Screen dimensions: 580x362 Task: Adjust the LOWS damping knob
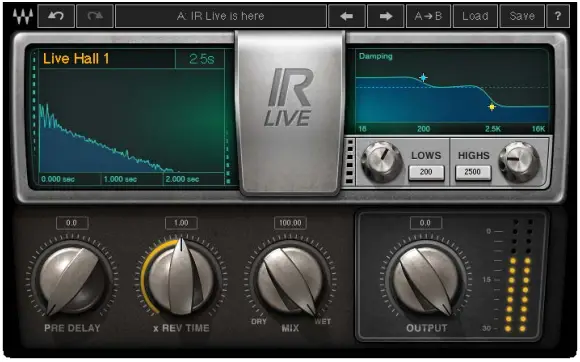point(382,162)
